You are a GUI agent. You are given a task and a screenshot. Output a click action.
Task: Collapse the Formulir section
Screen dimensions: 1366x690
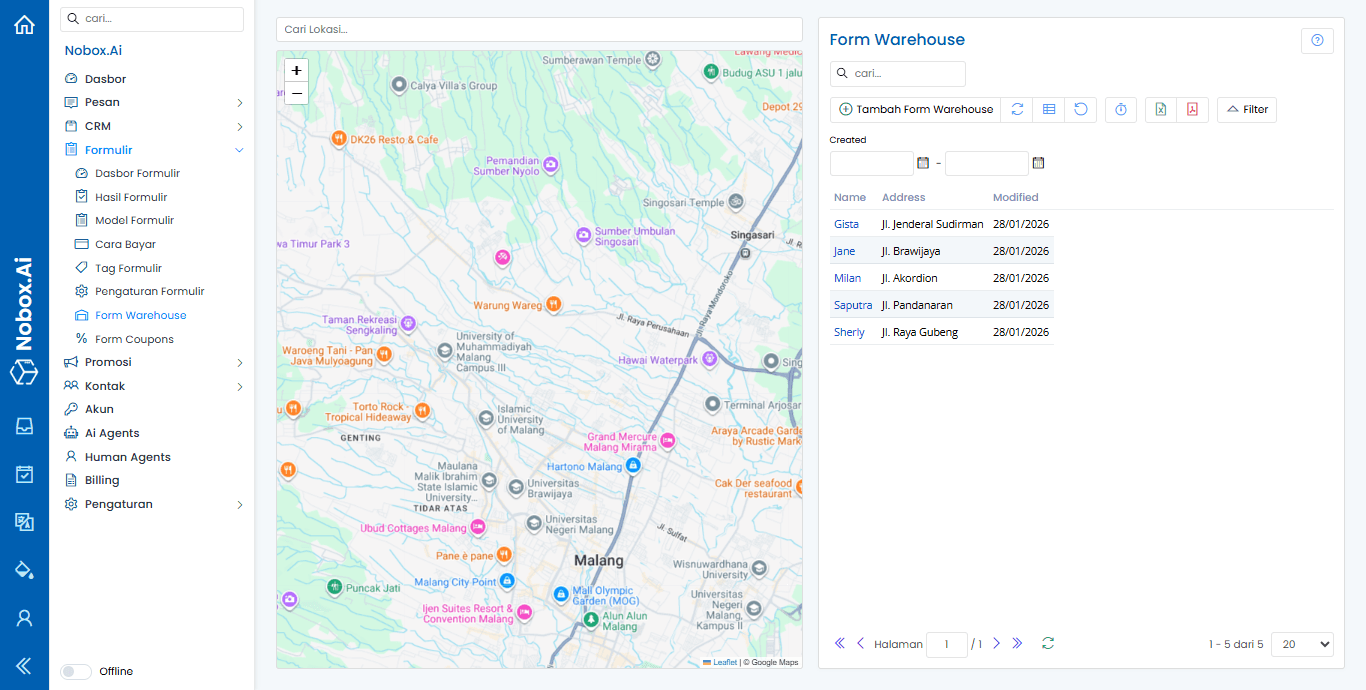coord(238,149)
